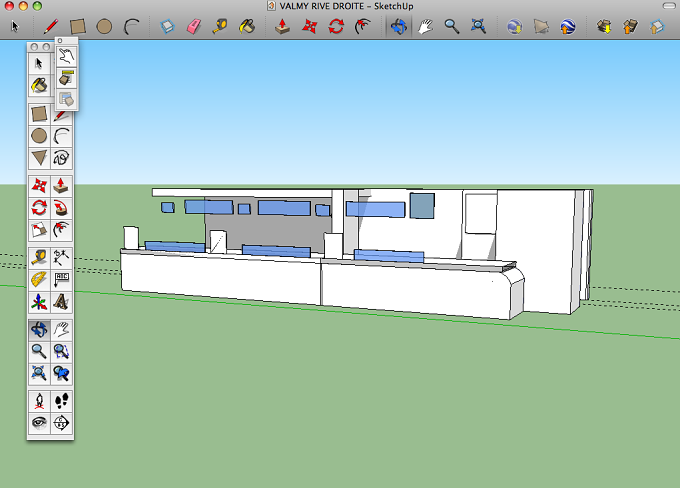Image resolution: width=680 pixels, height=488 pixels.
Task: Select the Follow Me tool
Action: click(x=61, y=208)
